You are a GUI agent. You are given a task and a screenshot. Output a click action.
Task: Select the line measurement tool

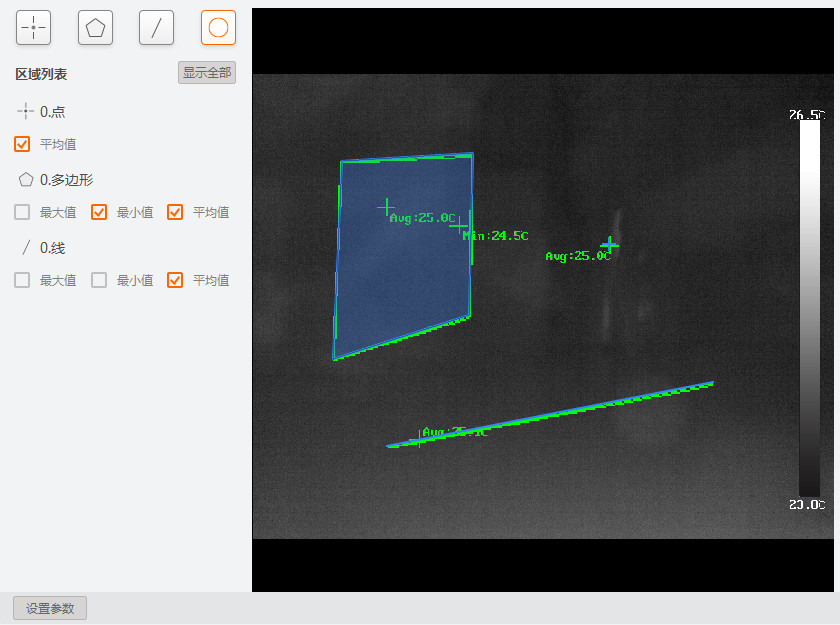pos(156,28)
